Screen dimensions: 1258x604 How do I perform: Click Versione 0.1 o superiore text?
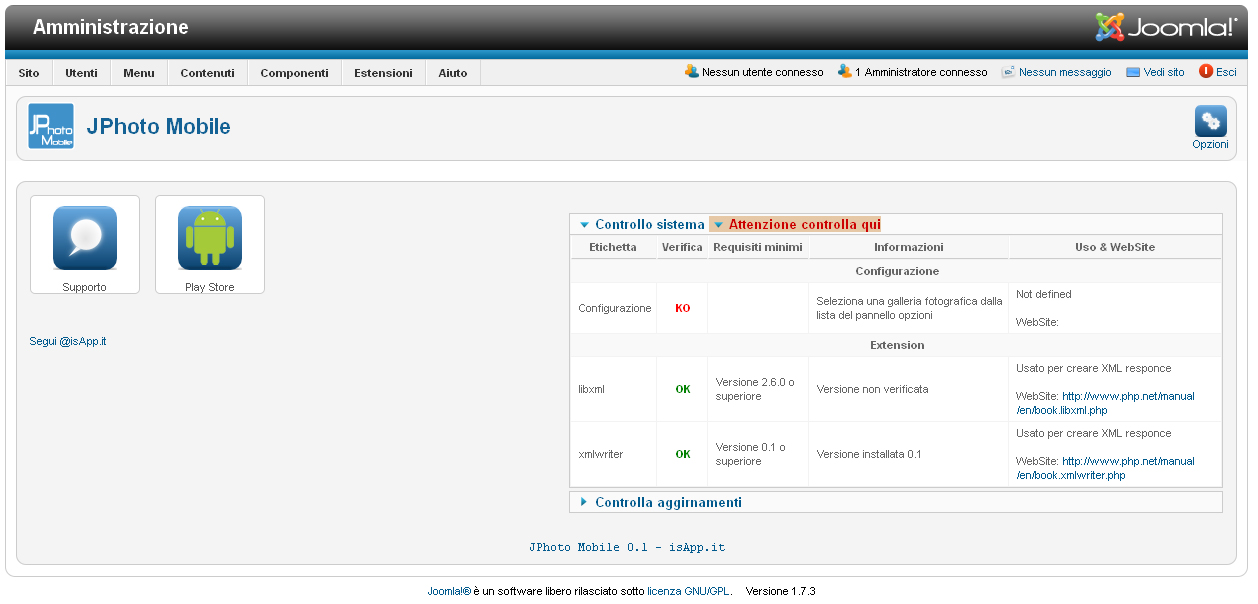coord(751,455)
